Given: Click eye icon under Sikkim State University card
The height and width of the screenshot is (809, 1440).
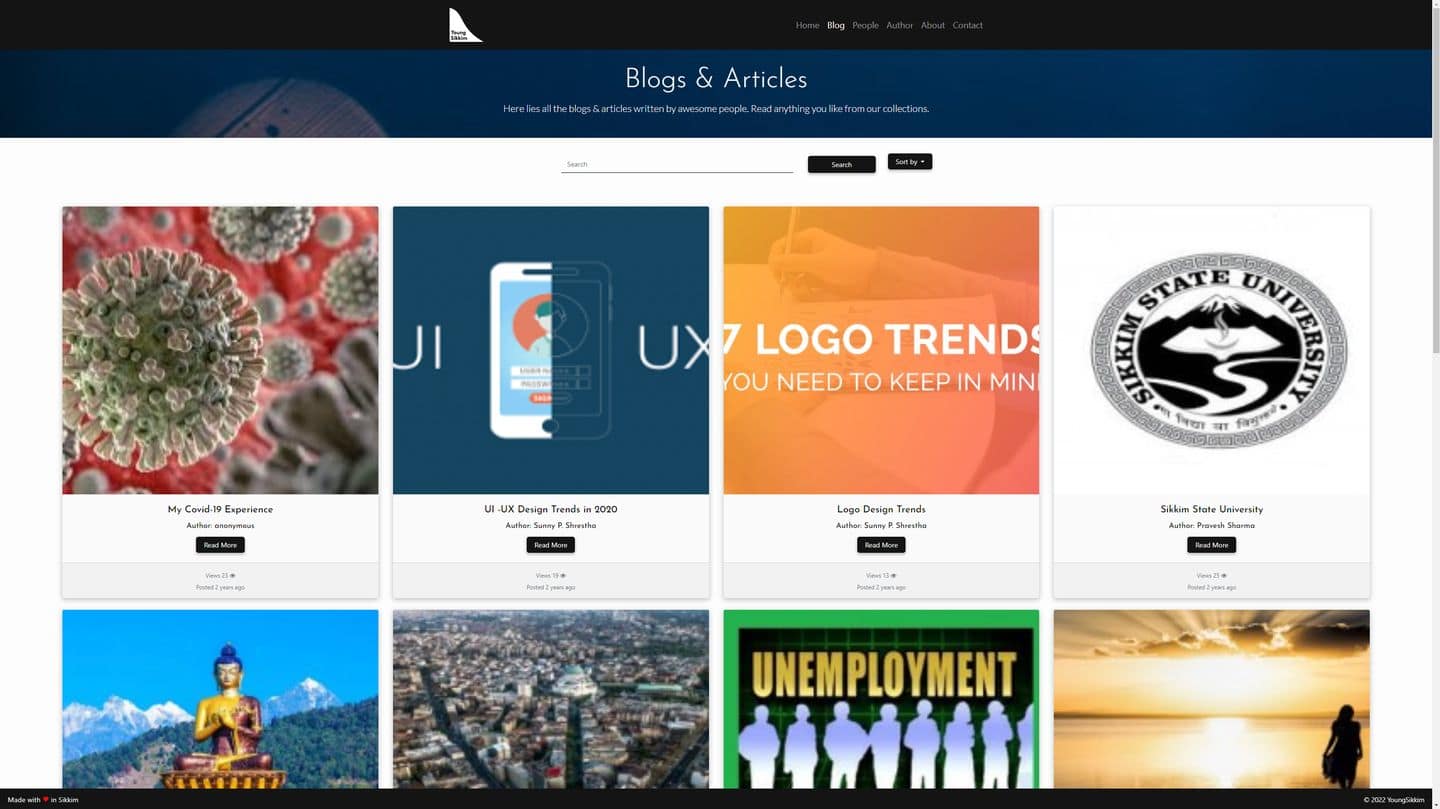Looking at the screenshot, I should 1224,576.
